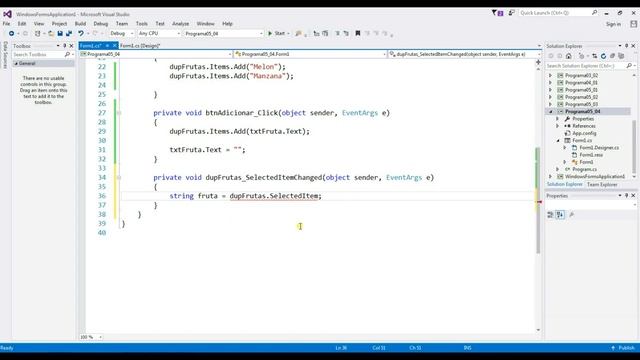Open the Programa05_04 startup project dropdown
The image size is (640, 360).
coord(224,33)
